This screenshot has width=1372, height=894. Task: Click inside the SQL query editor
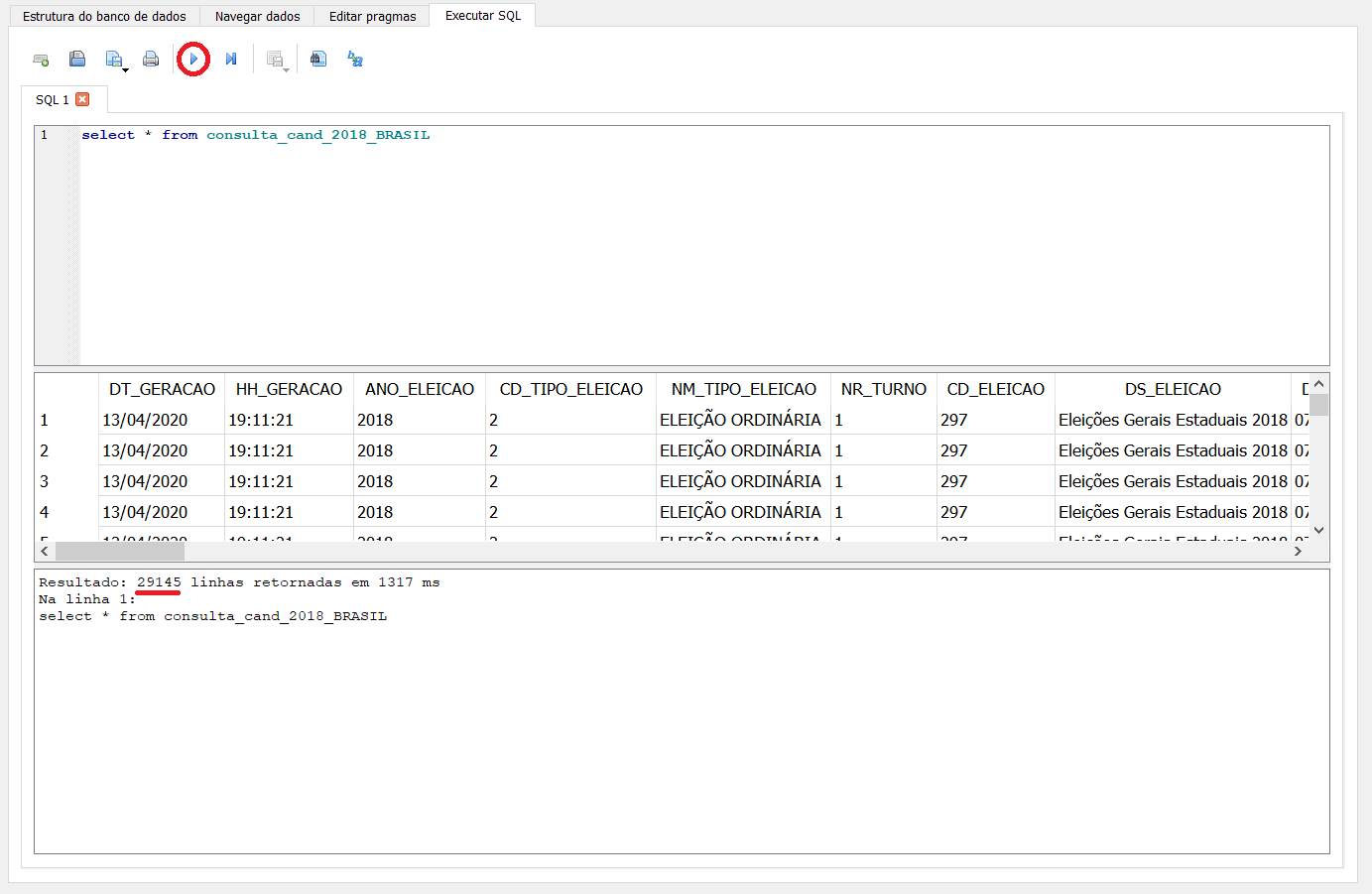click(x=694, y=248)
